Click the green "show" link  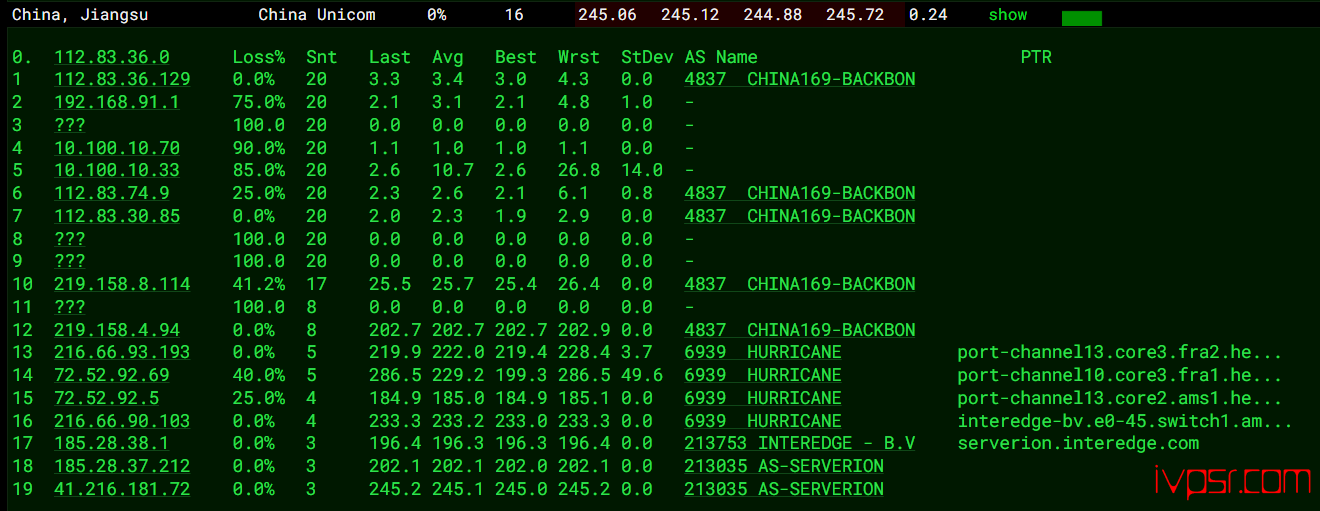click(1007, 15)
